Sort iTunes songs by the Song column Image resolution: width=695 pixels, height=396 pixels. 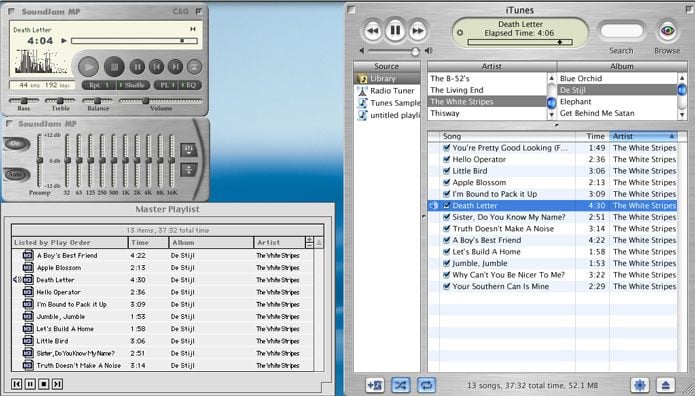[507, 136]
